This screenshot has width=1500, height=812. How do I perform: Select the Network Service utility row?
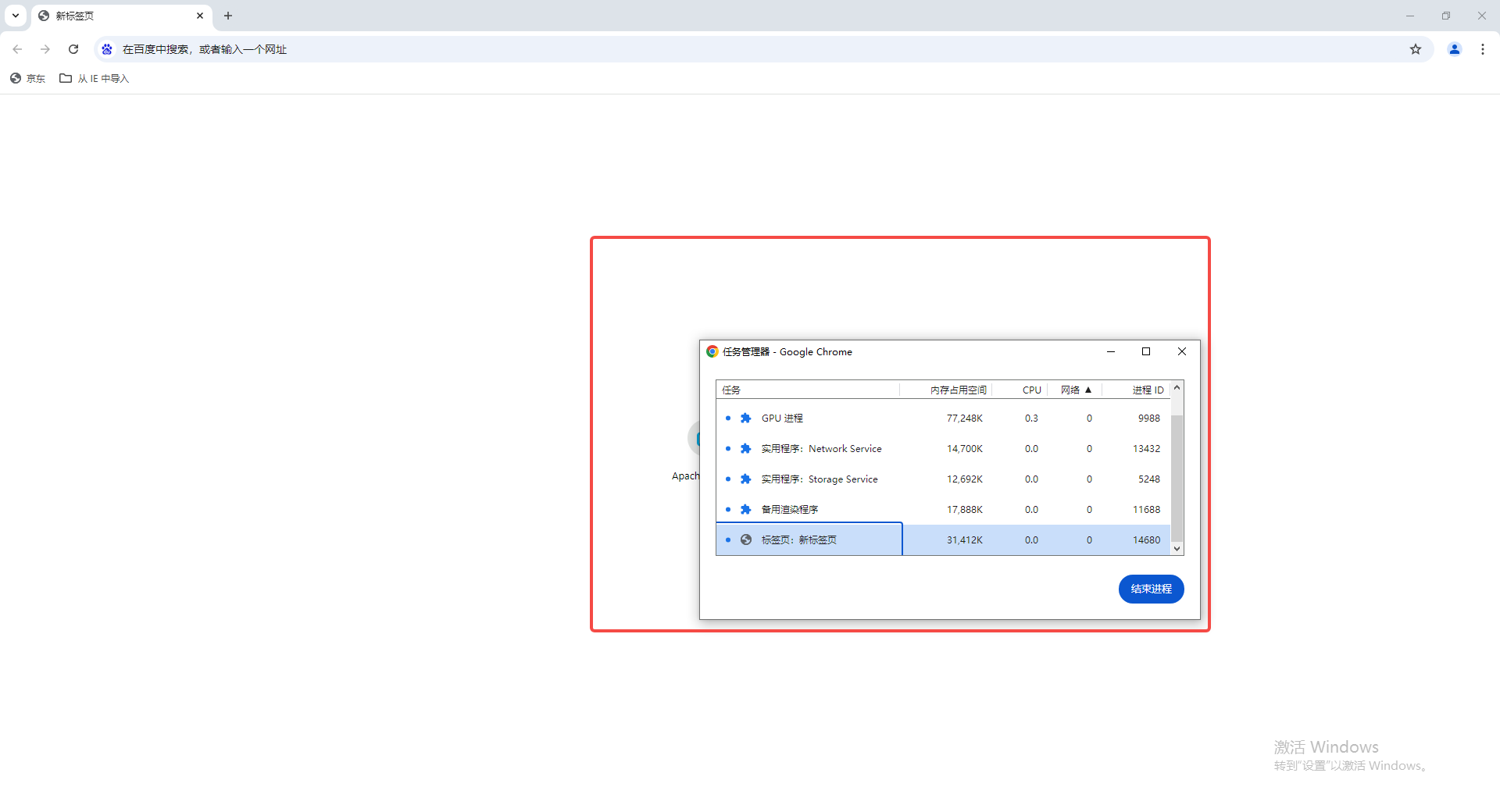coord(943,449)
